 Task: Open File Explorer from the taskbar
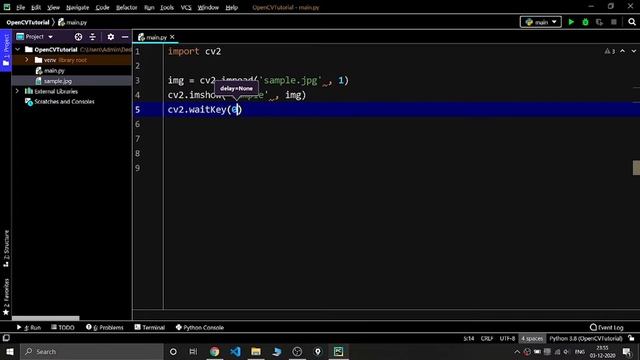coord(256,351)
